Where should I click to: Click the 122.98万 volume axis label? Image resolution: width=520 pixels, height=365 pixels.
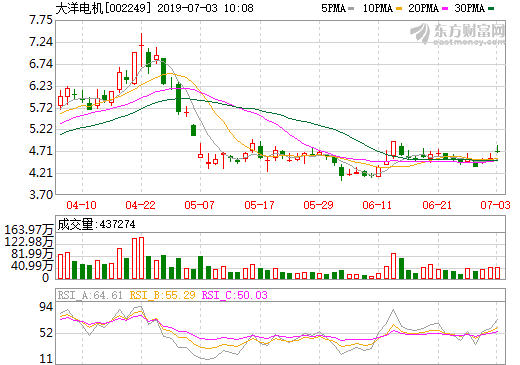tap(29, 242)
